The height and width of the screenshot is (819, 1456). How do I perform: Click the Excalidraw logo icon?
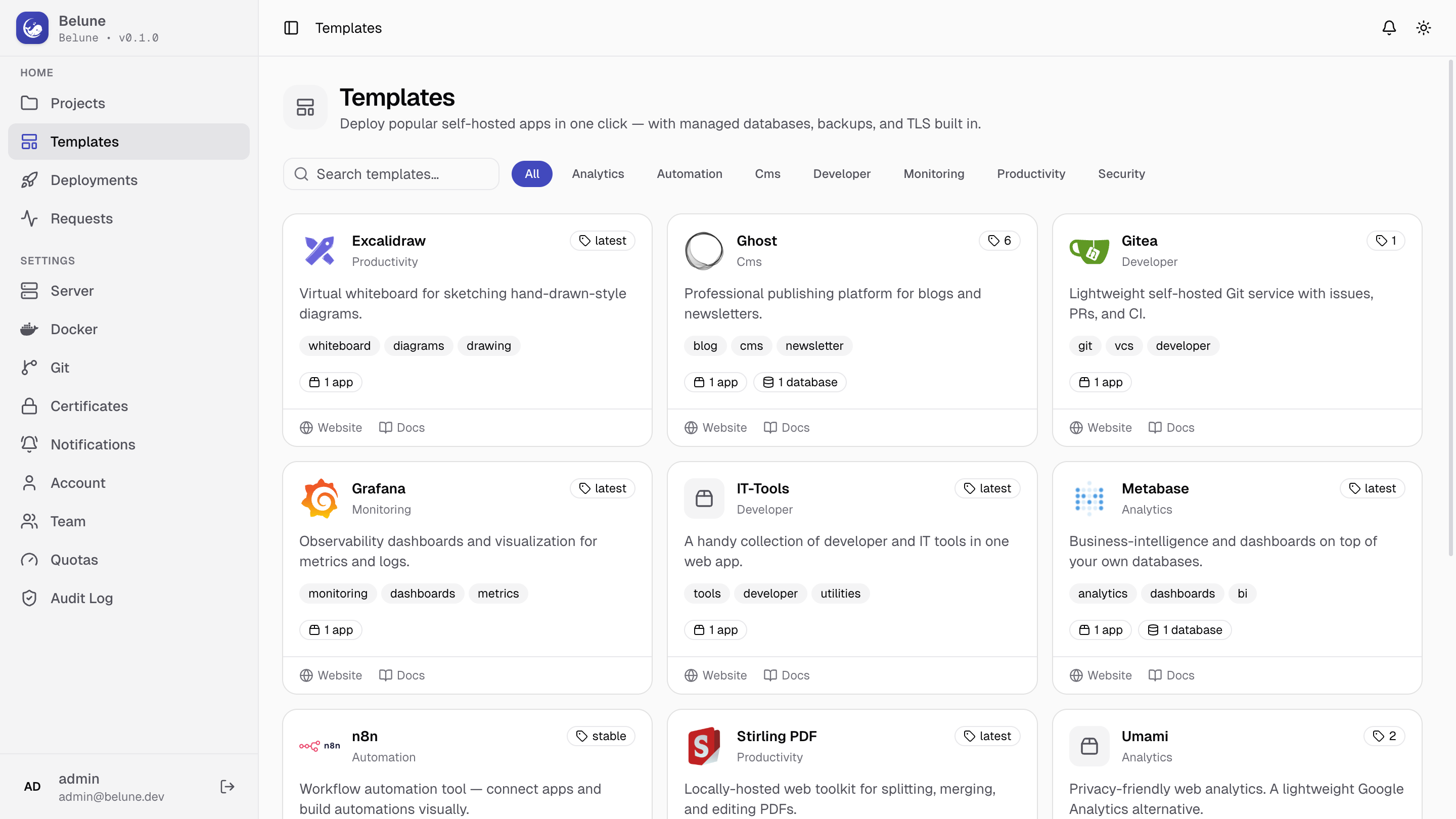click(x=320, y=250)
